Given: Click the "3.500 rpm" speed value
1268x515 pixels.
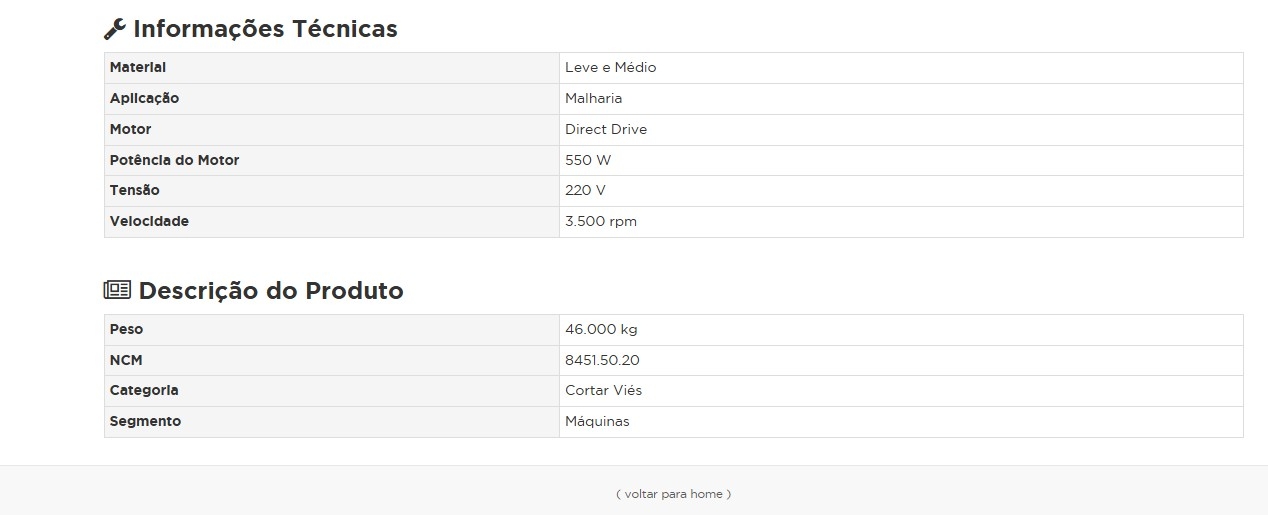Looking at the screenshot, I should [600, 221].
